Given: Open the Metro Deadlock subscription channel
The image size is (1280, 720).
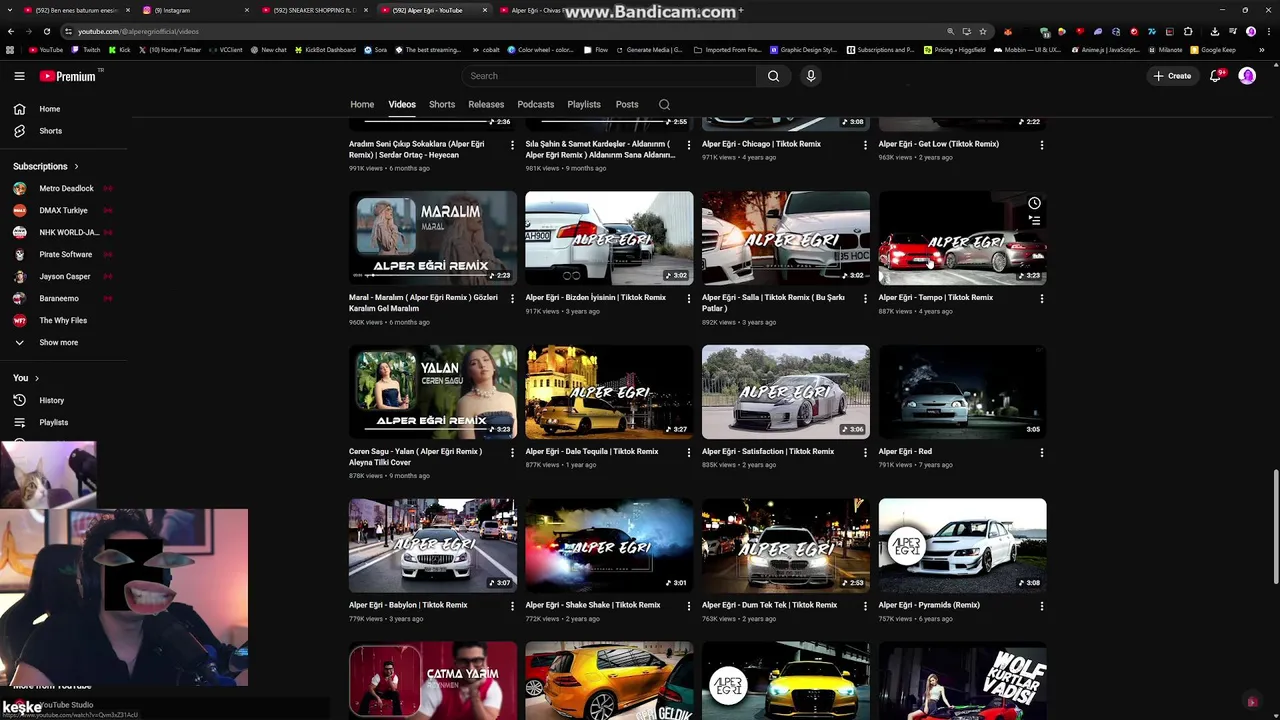Looking at the screenshot, I should coord(66,188).
